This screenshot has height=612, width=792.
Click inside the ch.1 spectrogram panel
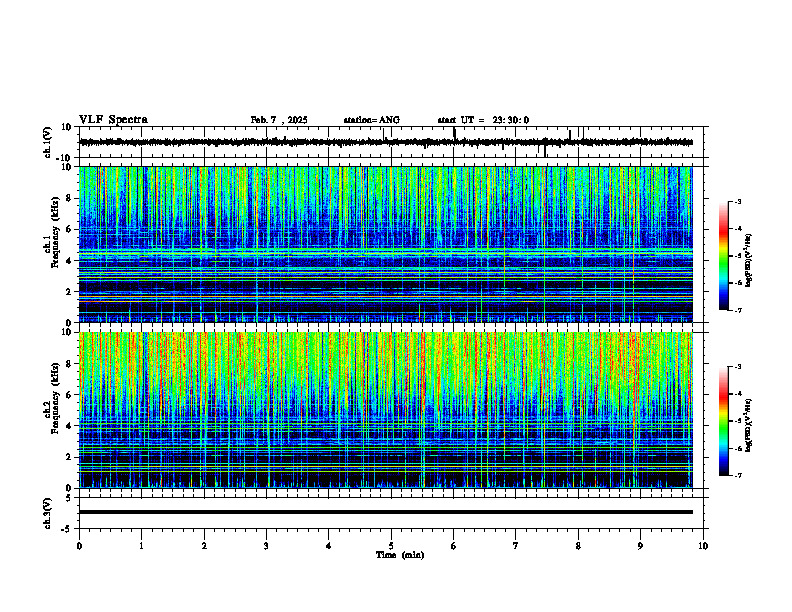pyautogui.click(x=386, y=244)
